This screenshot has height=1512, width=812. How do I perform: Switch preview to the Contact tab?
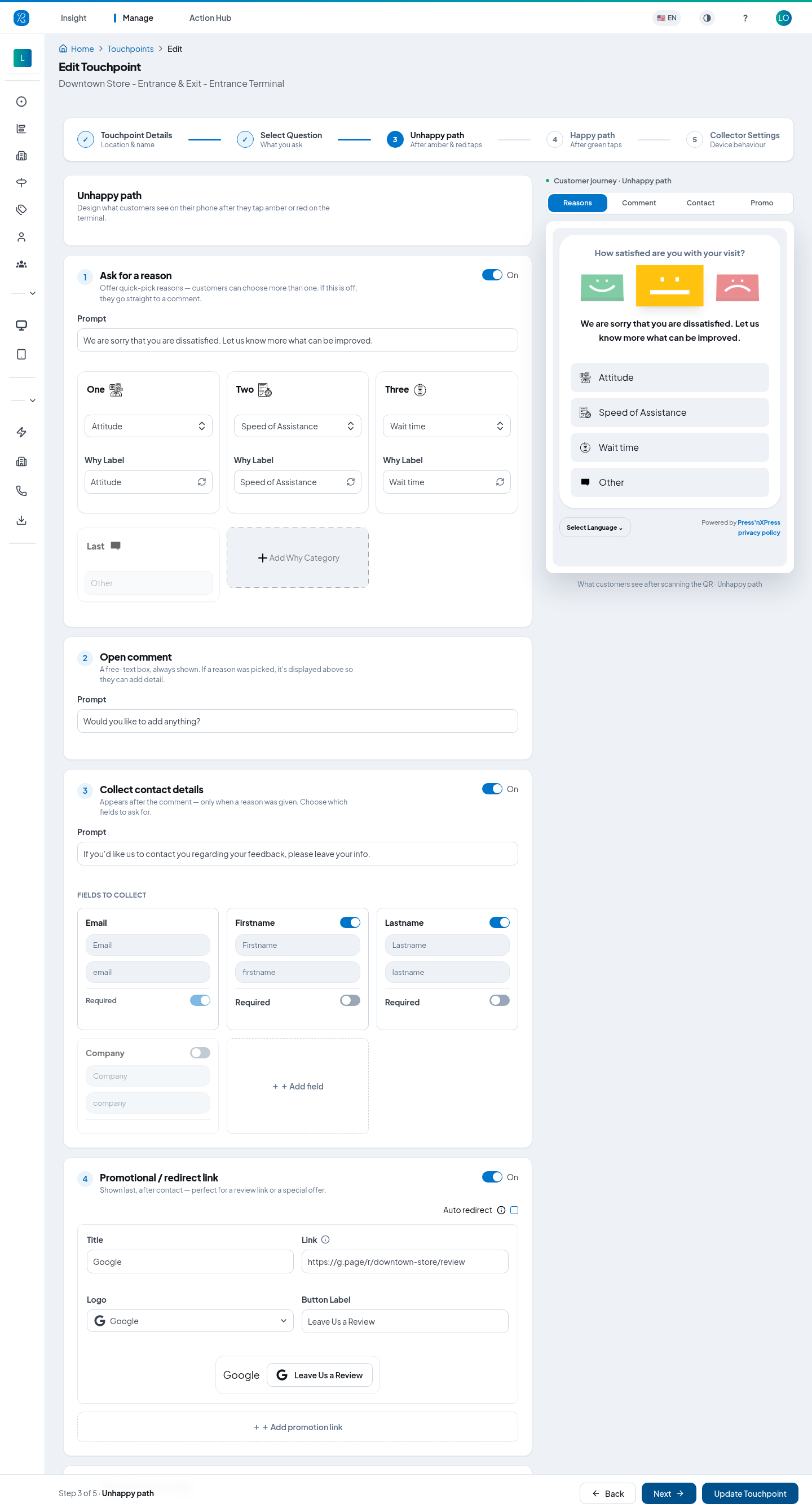pos(700,203)
